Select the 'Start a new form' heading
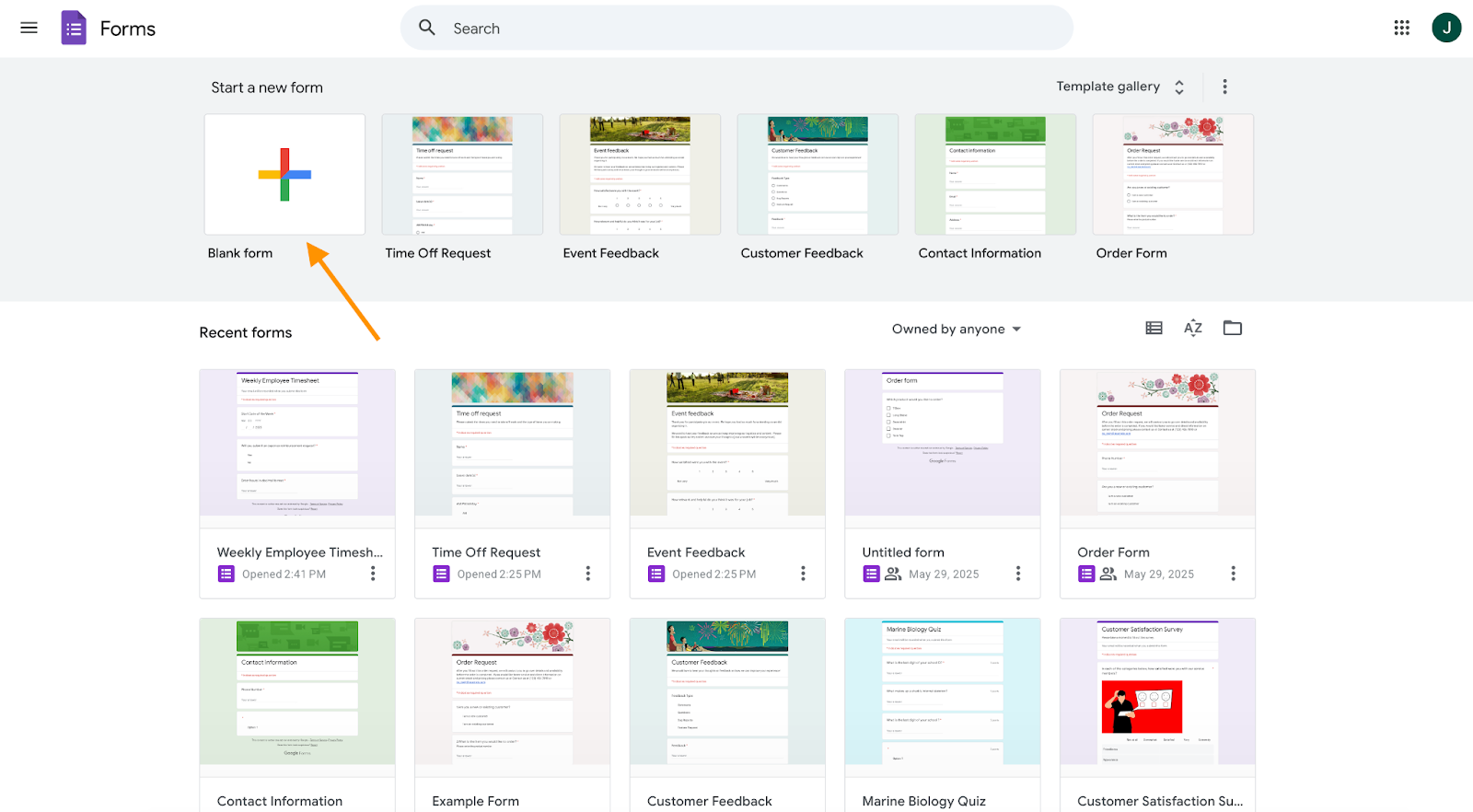 (x=267, y=87)
